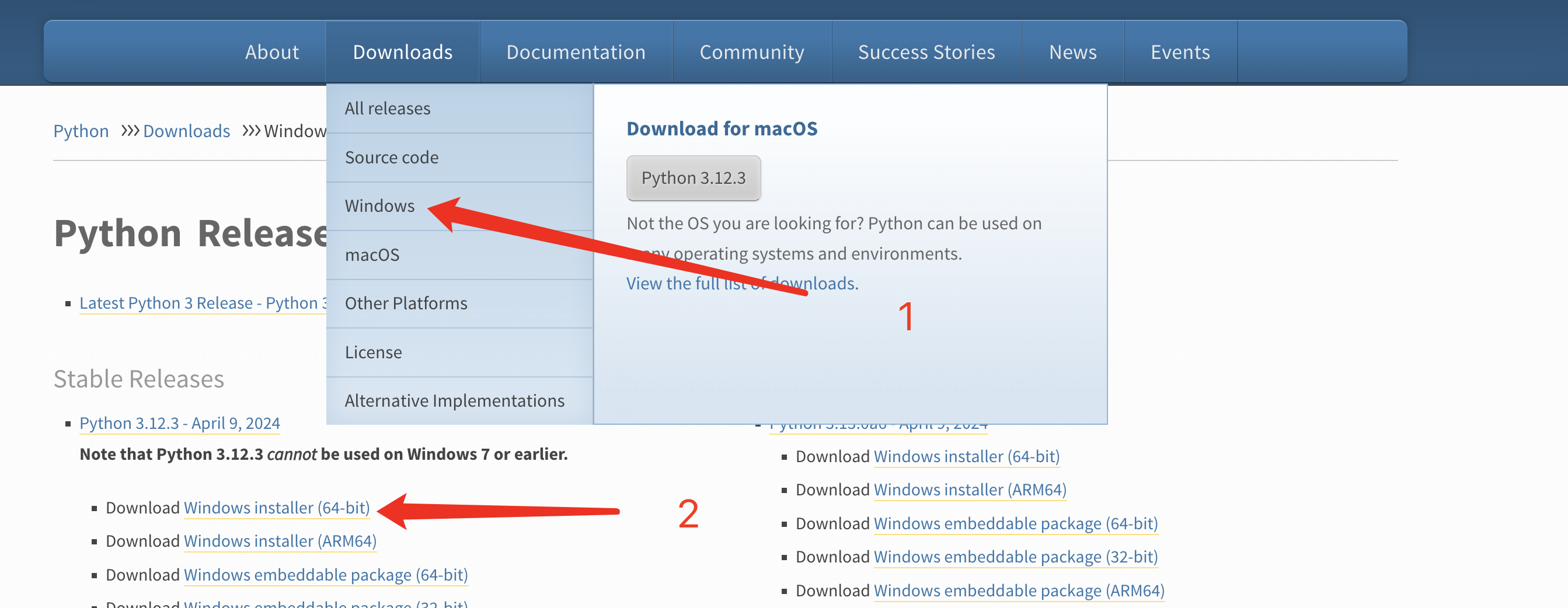The image size is (1568, 608).
Task: Select Source code in the Downloads dropdown
Action: 459,158
